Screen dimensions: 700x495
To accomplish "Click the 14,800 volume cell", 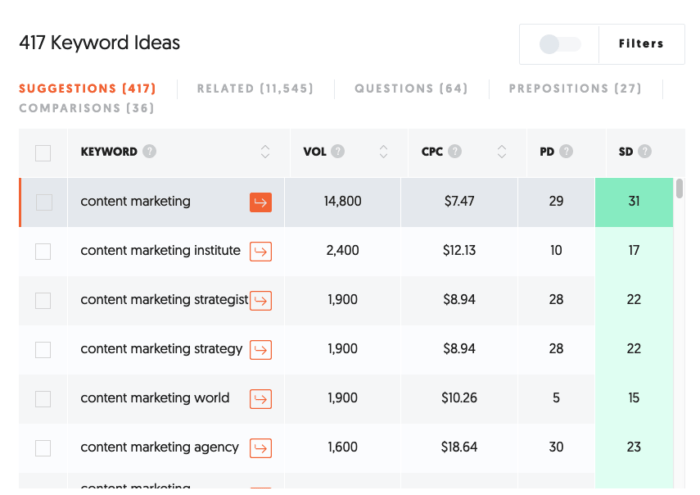I will point(342,201).
